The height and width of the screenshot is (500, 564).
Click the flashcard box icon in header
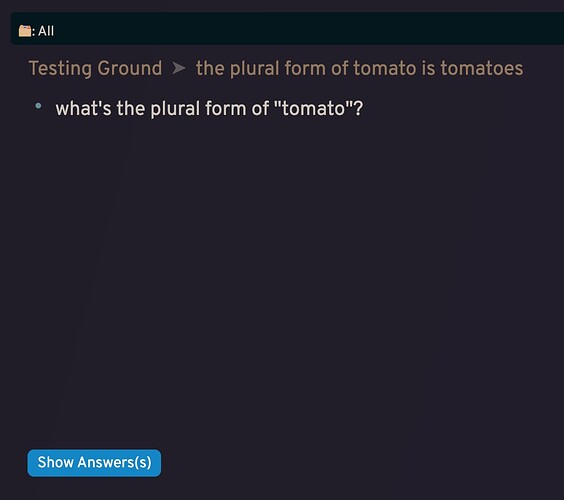tap(25, 31)
